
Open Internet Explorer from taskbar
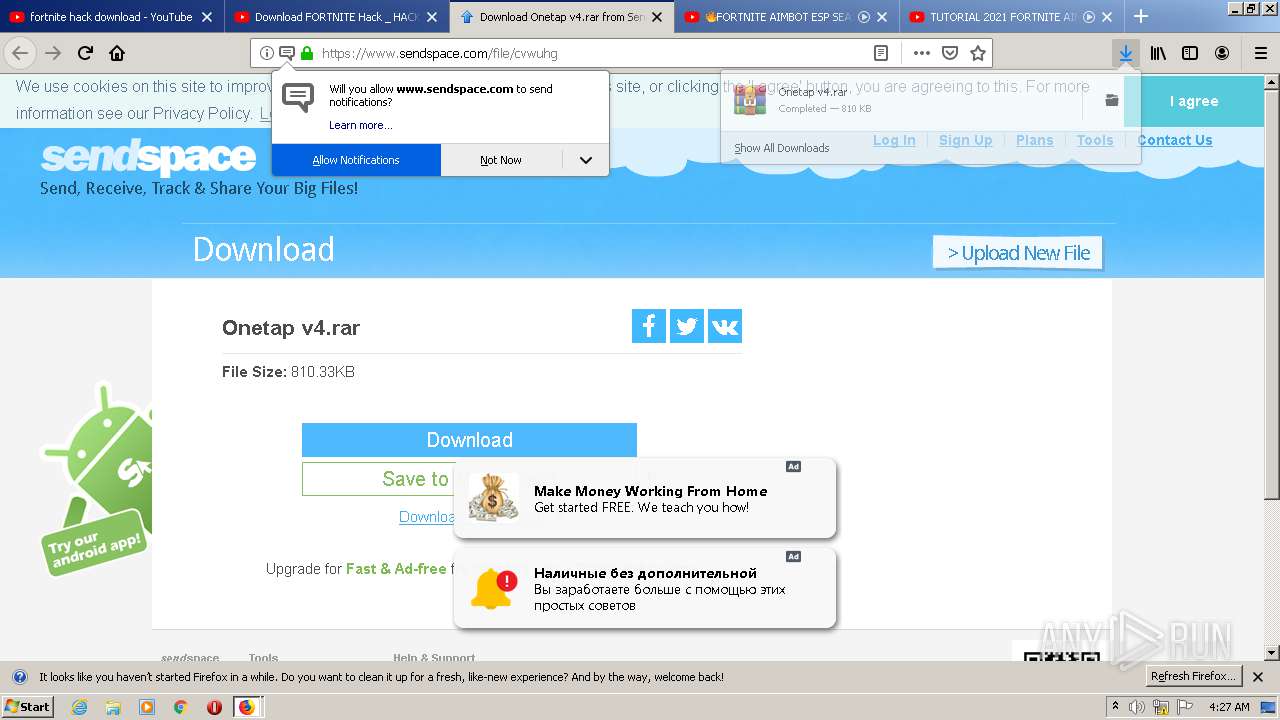79,707
